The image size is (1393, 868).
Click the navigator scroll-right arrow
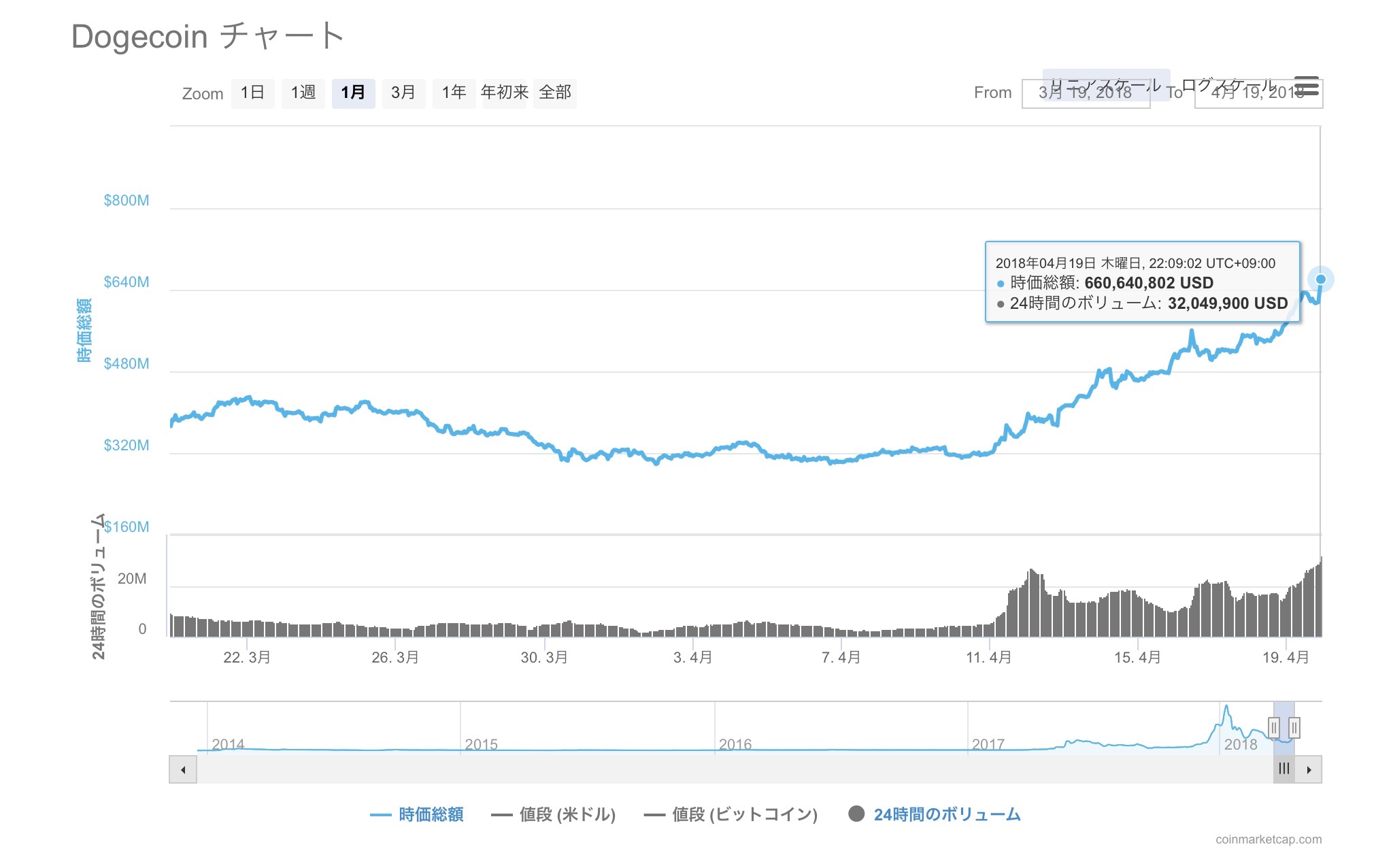click(x=1308, y=769)
